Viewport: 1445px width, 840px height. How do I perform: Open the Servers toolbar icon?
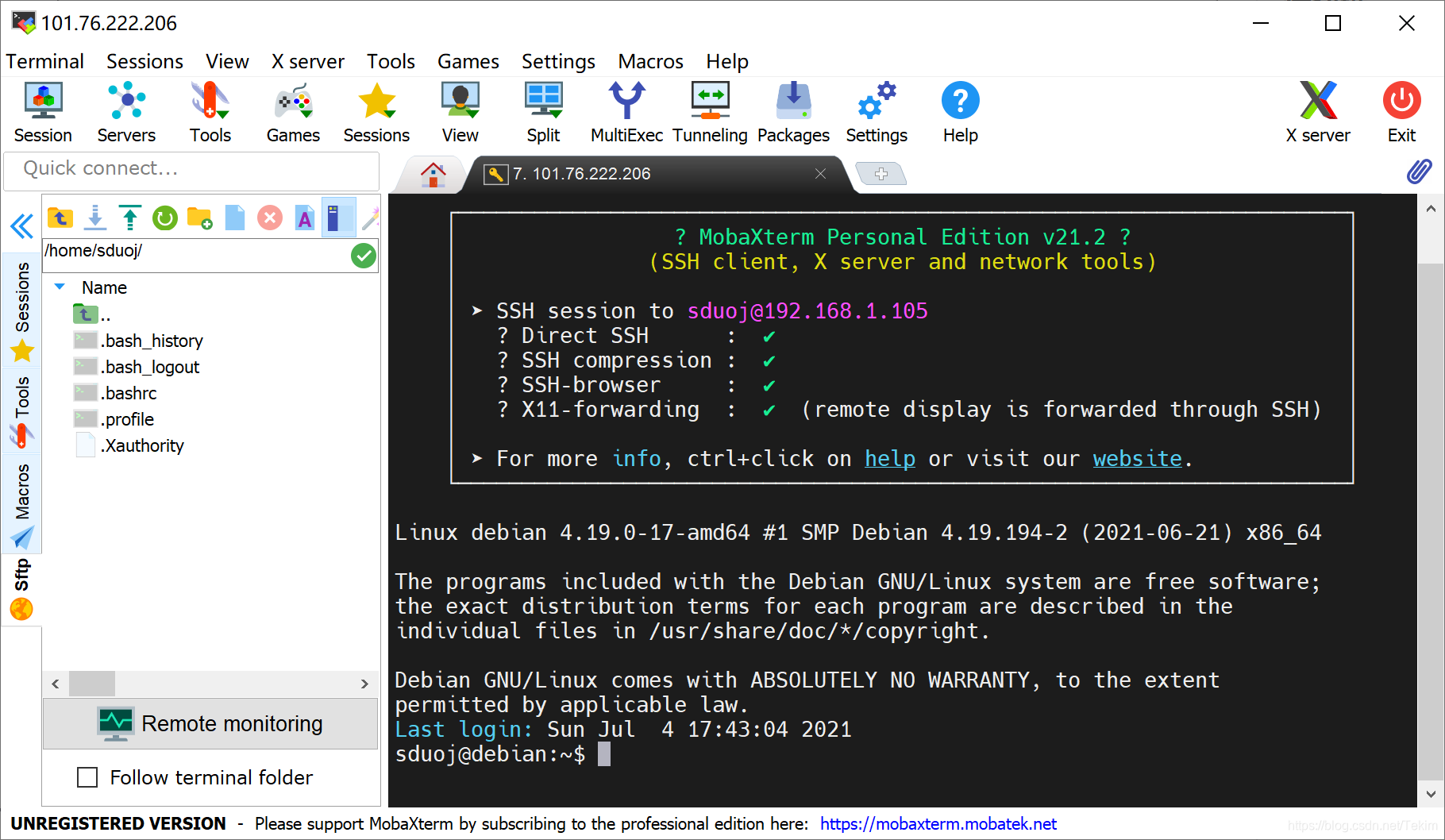click(x=126, y=113)
